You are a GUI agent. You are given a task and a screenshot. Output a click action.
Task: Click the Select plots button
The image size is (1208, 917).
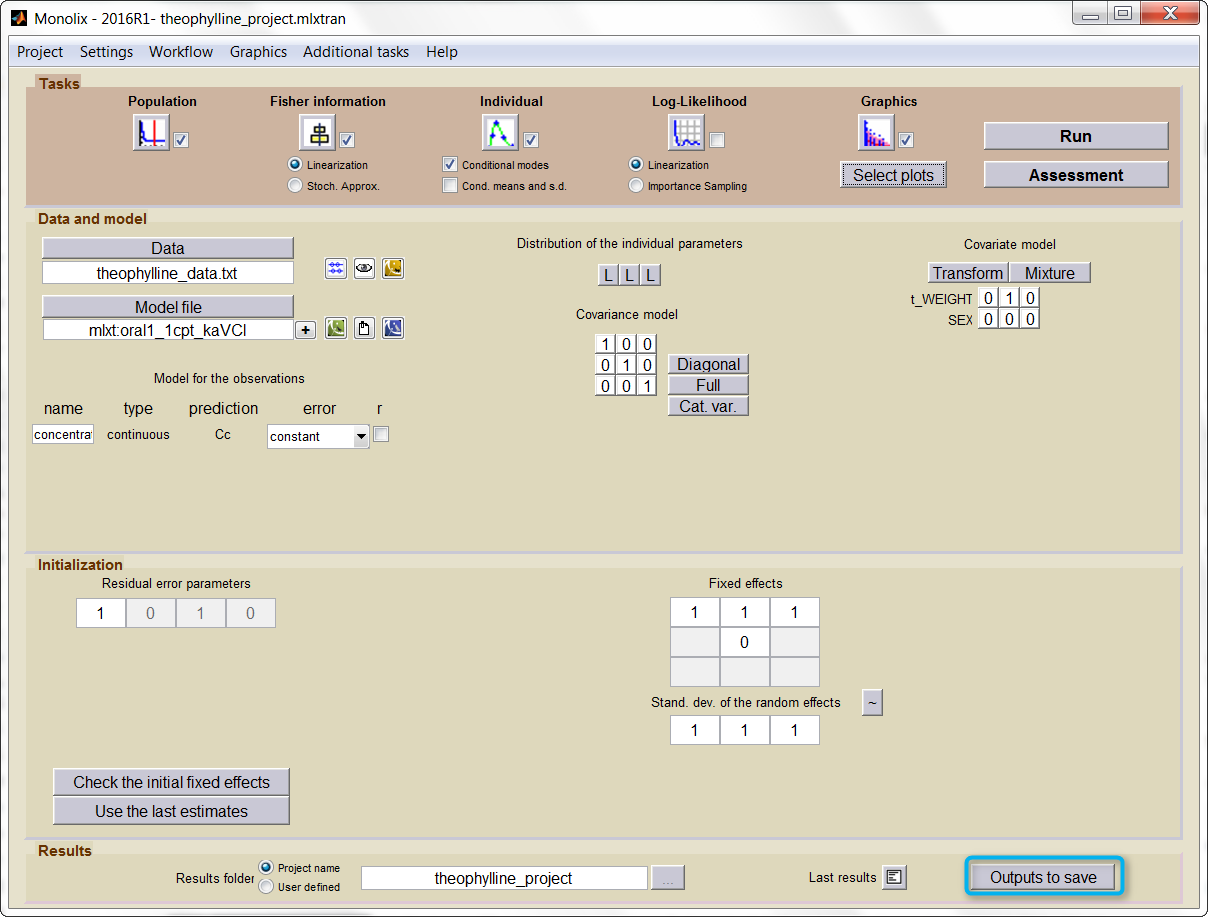click(x=893, y=175)
